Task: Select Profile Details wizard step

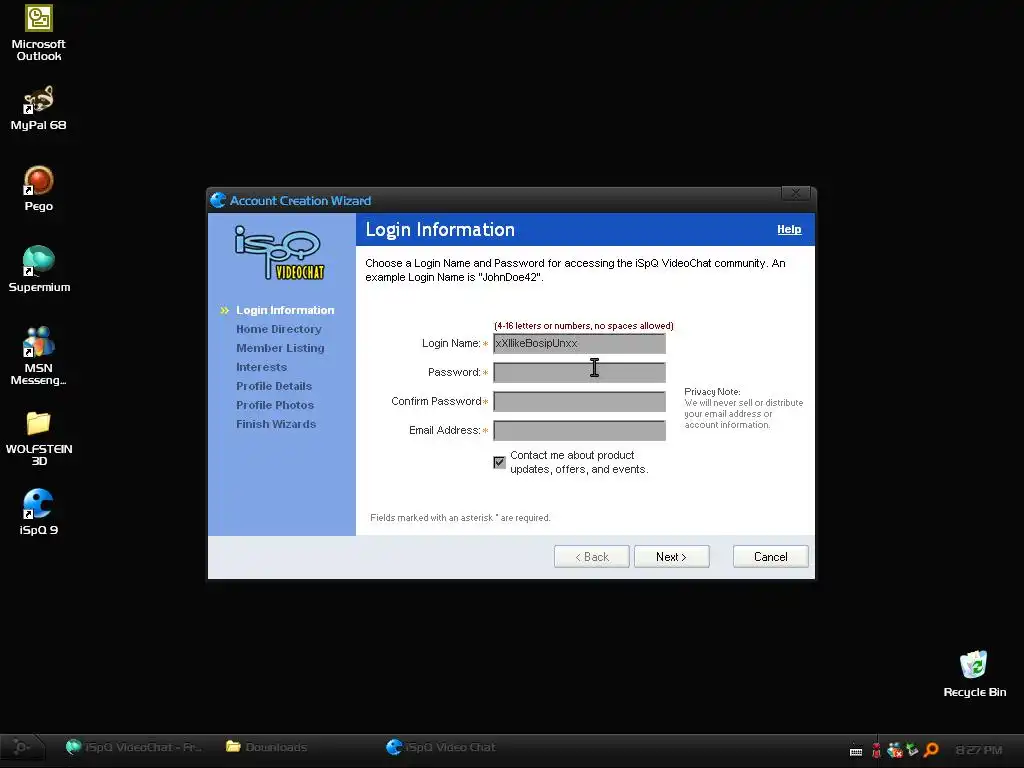Action: coord(274,386)
